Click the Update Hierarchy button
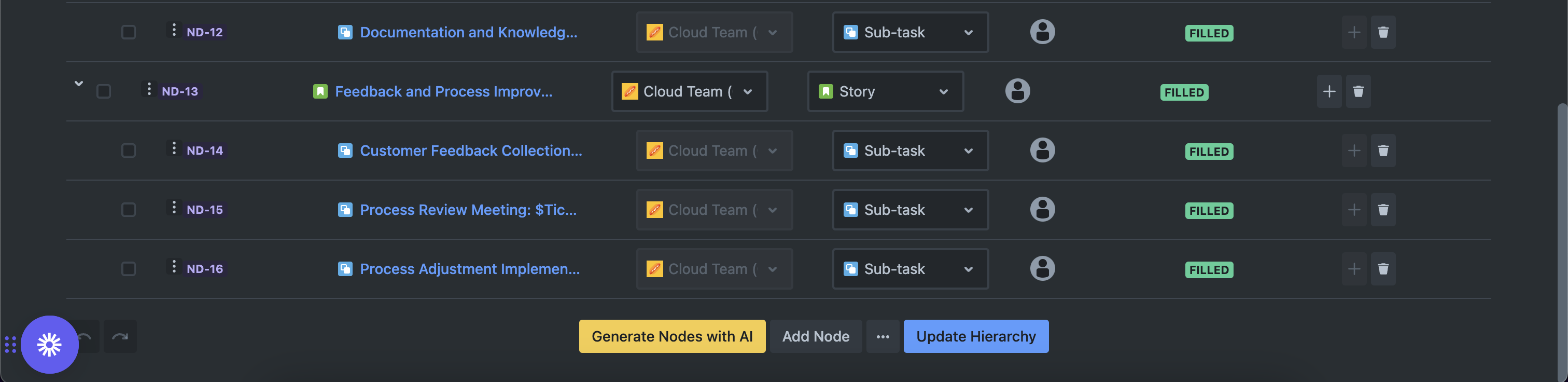The image size is (1568, 382). pyautogui.click(x=975, y=336)
